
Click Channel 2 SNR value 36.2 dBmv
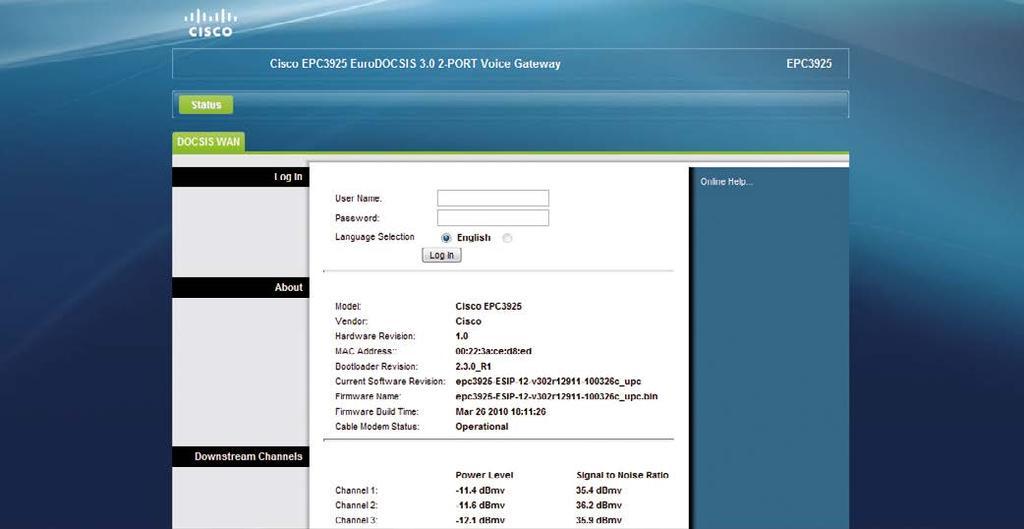[599, 505]
